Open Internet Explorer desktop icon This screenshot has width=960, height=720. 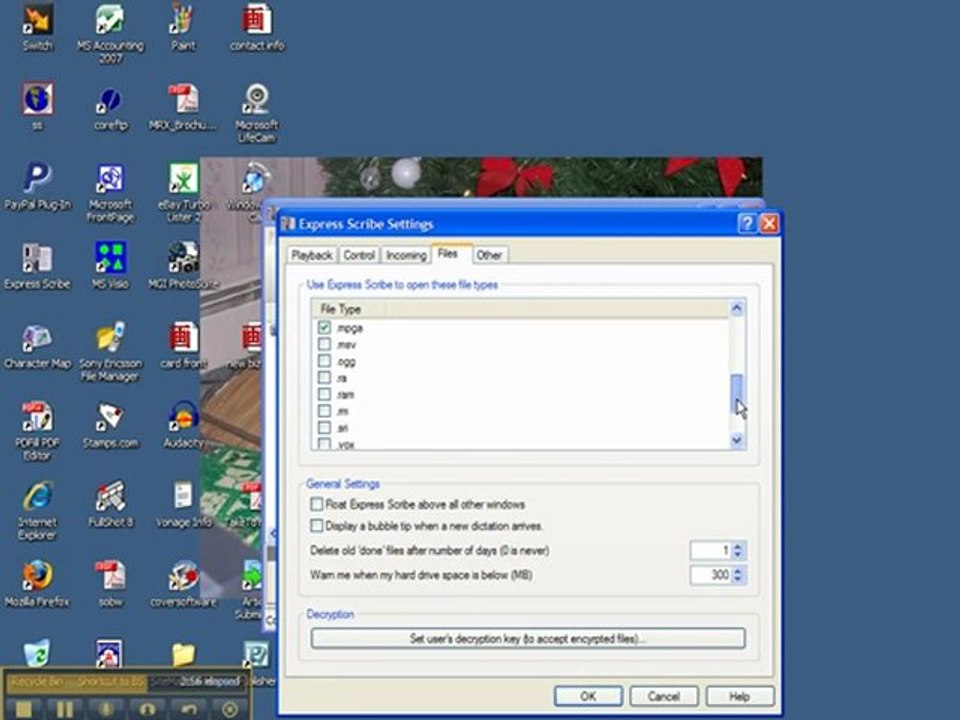[37, 510]
